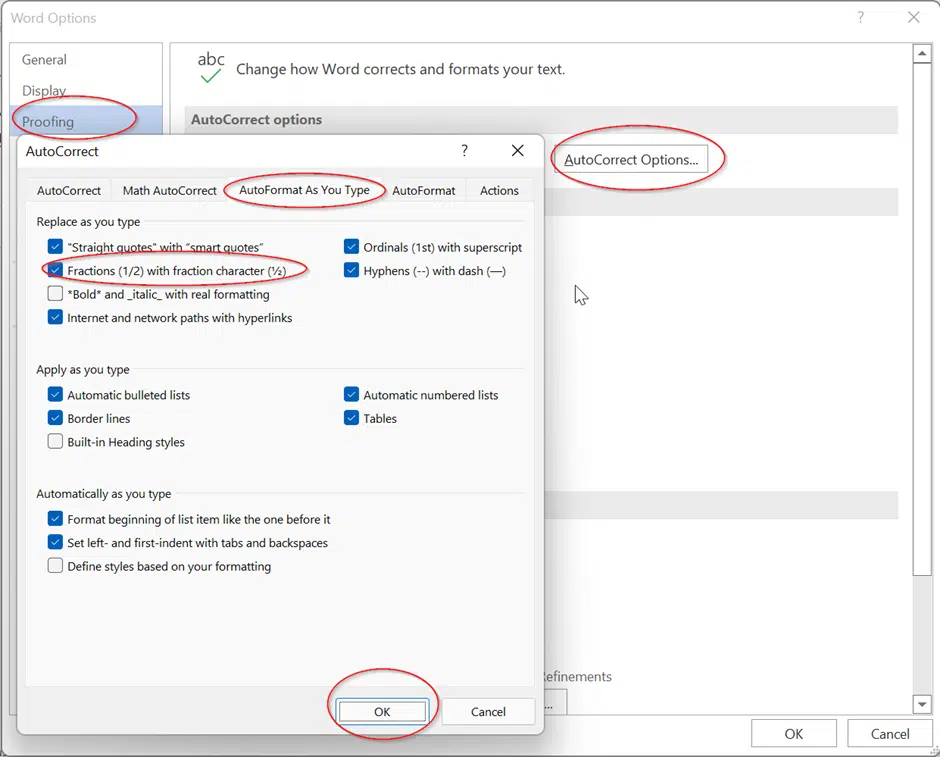
Task: Select Proofing in Word Options sidebar
Action: click(x=86, y=122)
